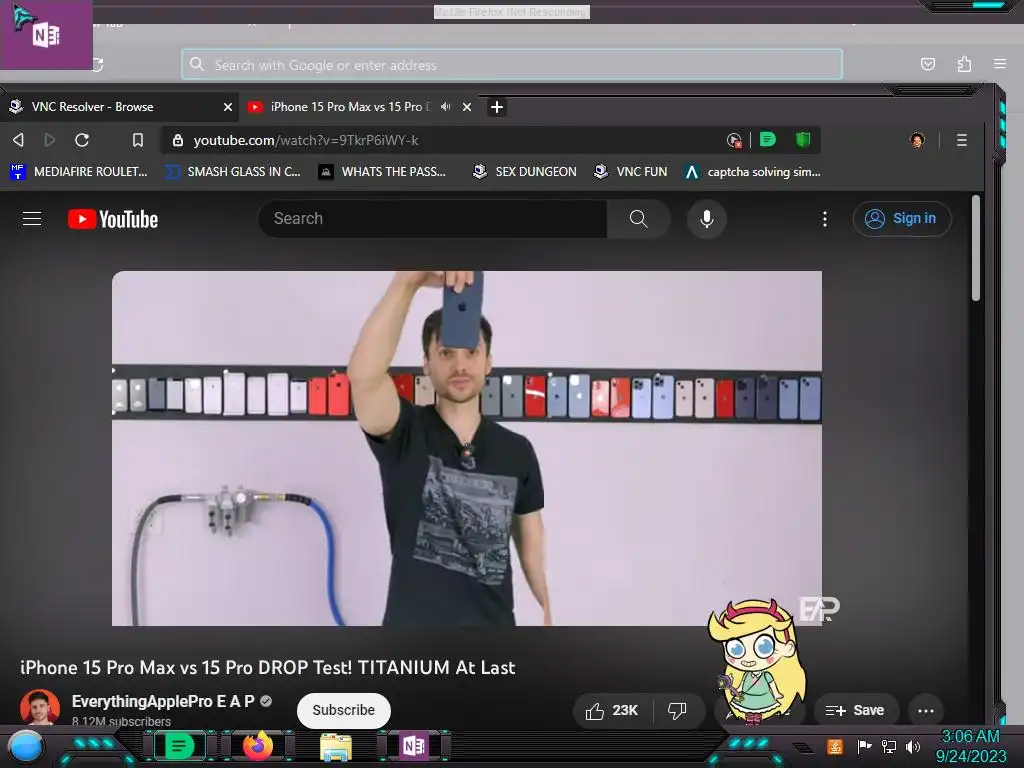Open OneNote from the taskbar
The width and height of the screenshot is (1024, 768).
(x=414, y=746)
